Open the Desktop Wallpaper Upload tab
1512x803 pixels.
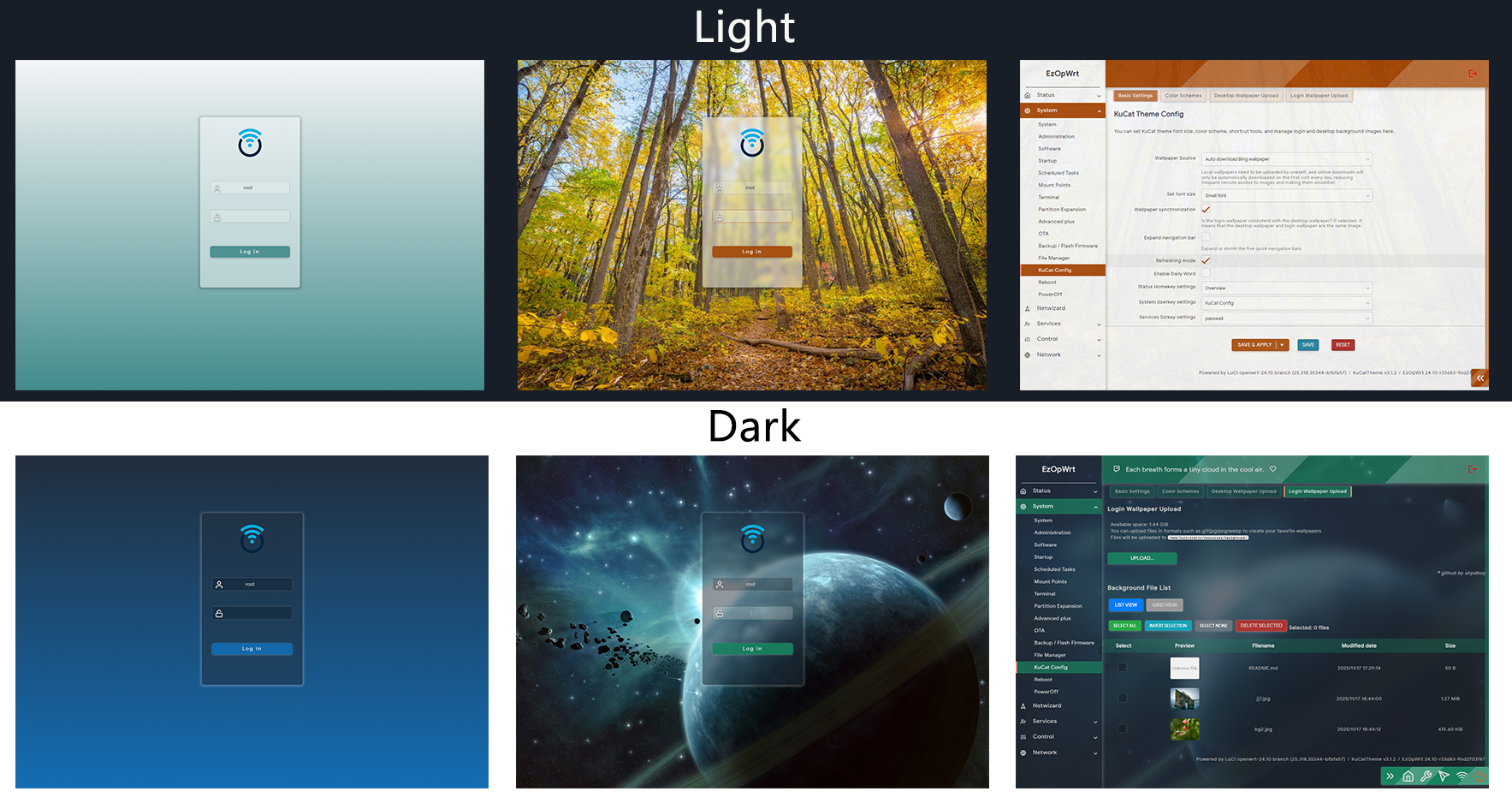click(x=1246, y=95)
